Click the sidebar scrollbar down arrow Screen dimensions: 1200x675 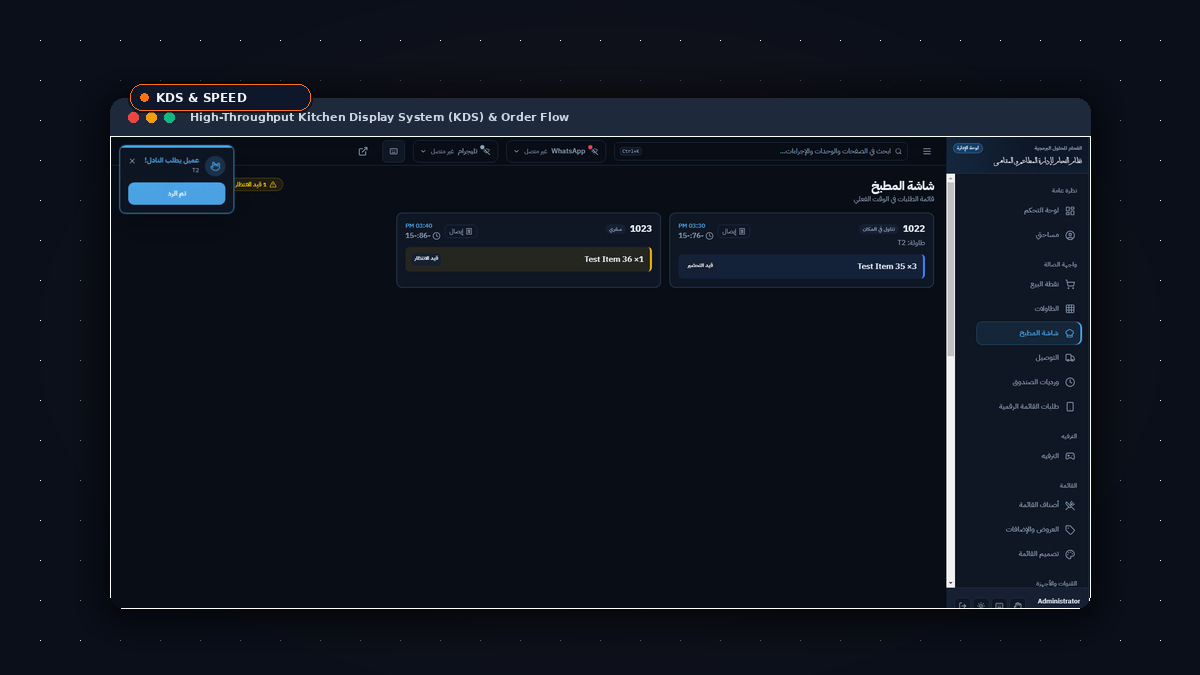click(951, 583)
